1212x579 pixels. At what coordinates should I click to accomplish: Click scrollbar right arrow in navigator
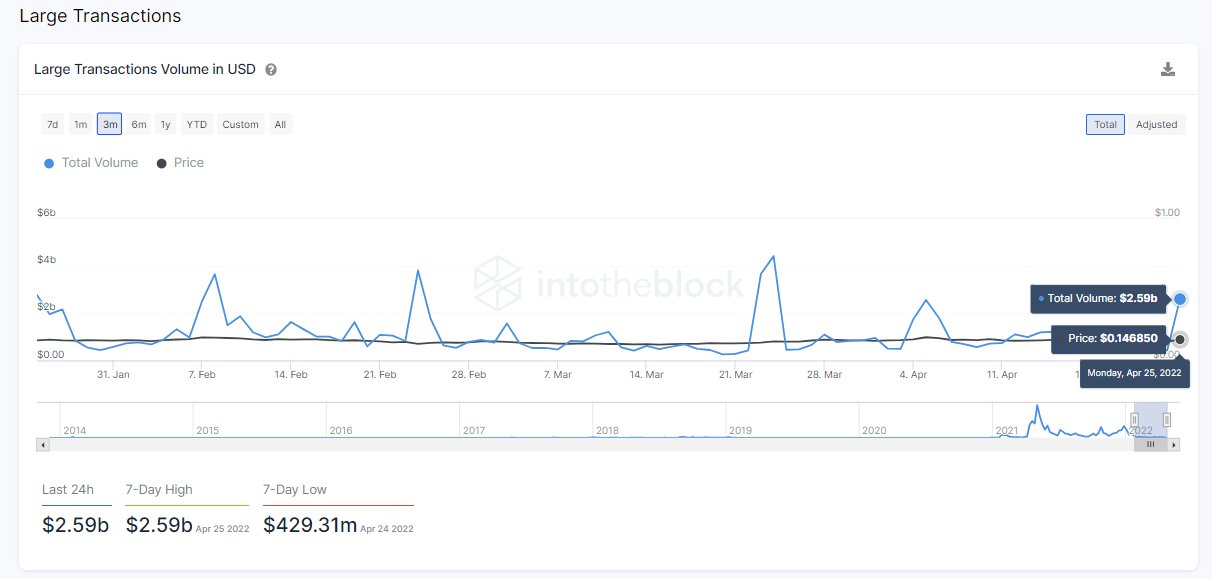(1174, 444)
